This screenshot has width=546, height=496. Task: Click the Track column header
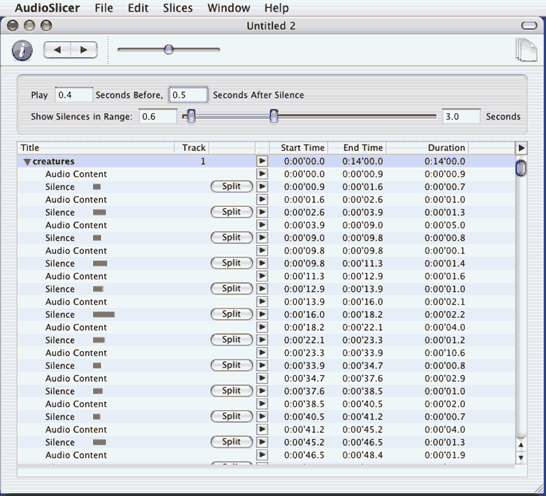(x=191, y=148)
